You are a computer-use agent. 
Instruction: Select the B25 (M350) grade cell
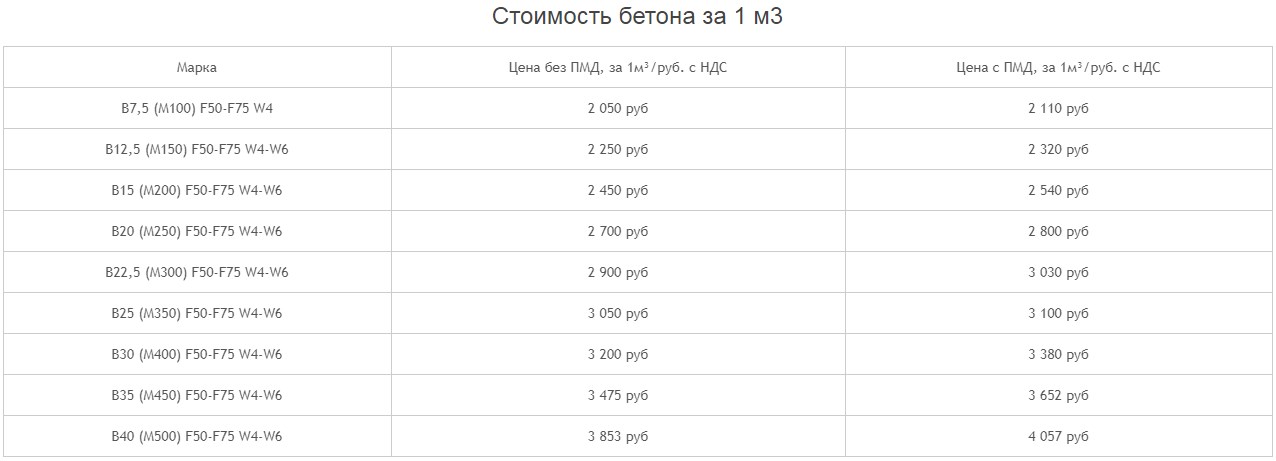(197, 313)
